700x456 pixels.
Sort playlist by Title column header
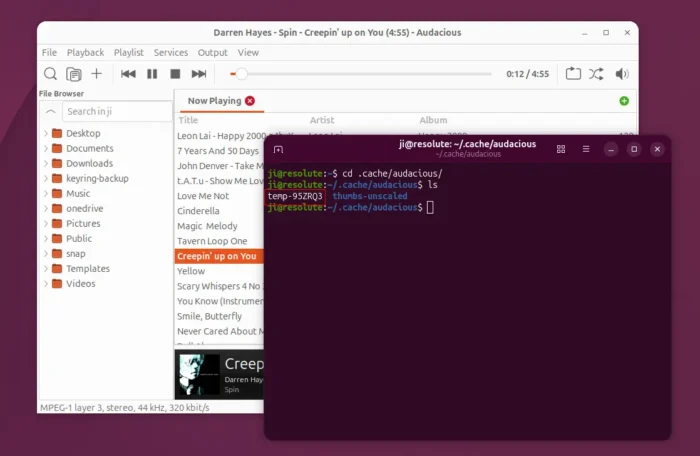pos(188,120)
